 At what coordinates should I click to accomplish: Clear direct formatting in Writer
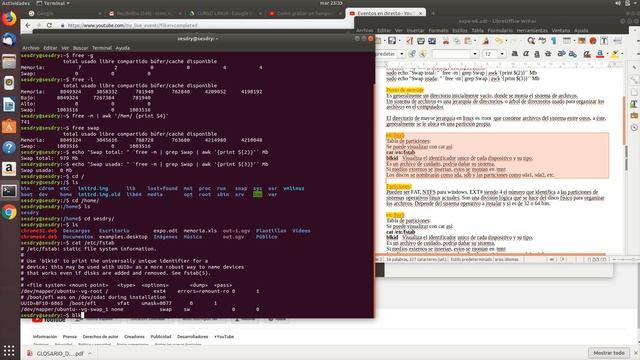point(587,53)
